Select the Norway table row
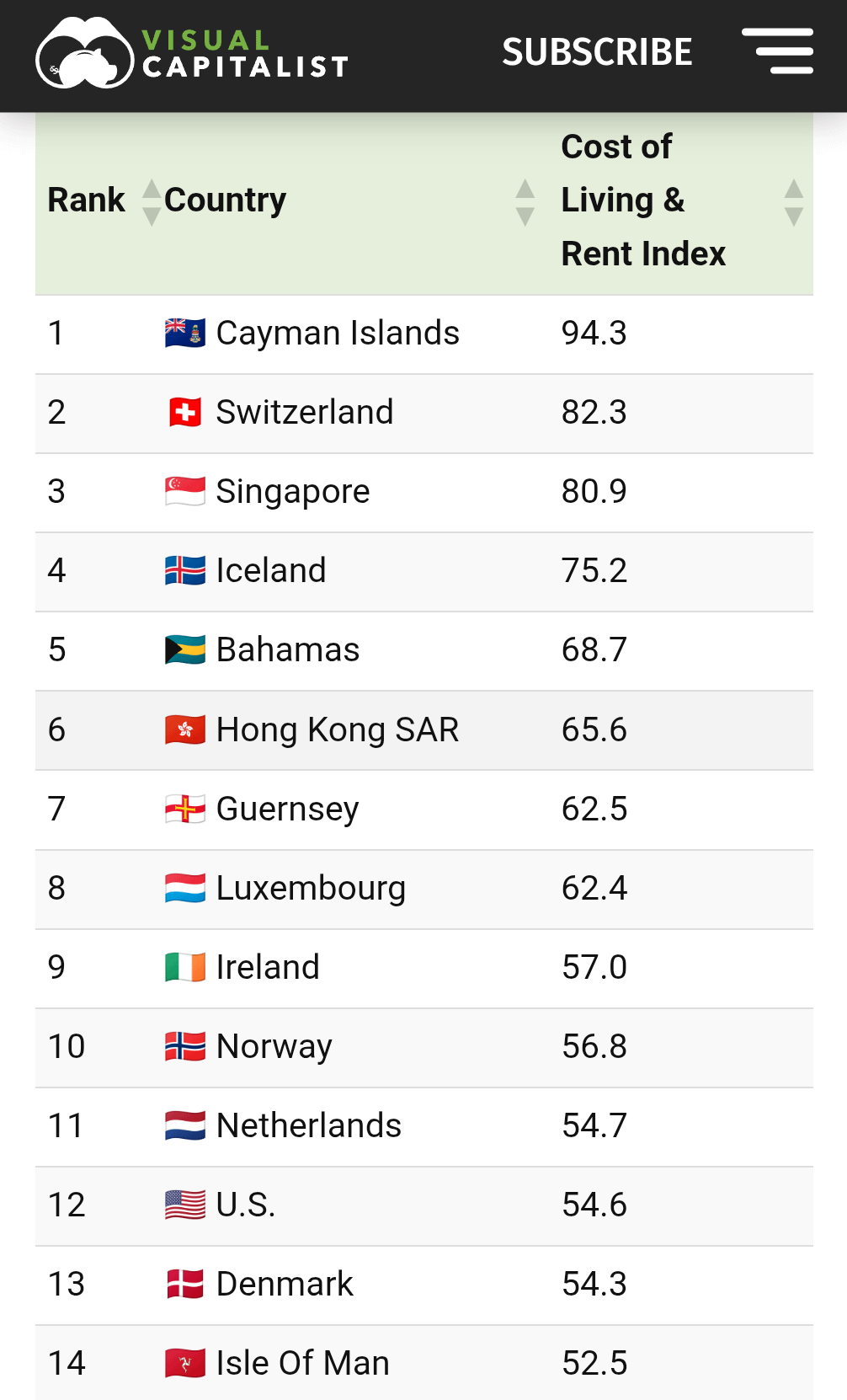Viewport: 847px width, 1400px height. coord(424,1048)
